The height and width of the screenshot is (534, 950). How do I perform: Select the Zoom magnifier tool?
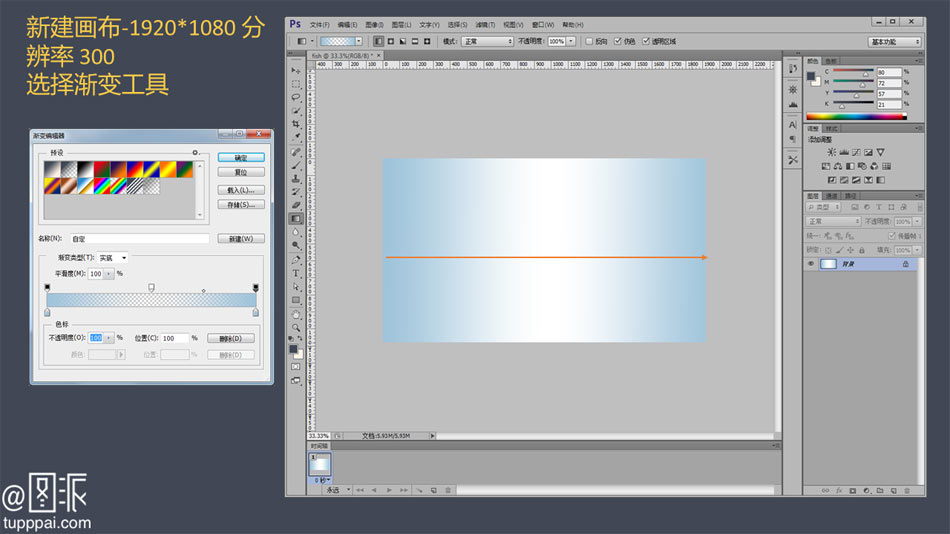point(296,327)
